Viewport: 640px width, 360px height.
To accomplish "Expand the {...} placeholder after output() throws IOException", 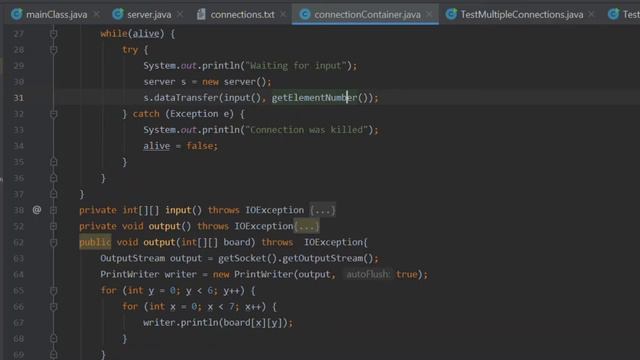I will pyautogui.click(x=307, y=227).
